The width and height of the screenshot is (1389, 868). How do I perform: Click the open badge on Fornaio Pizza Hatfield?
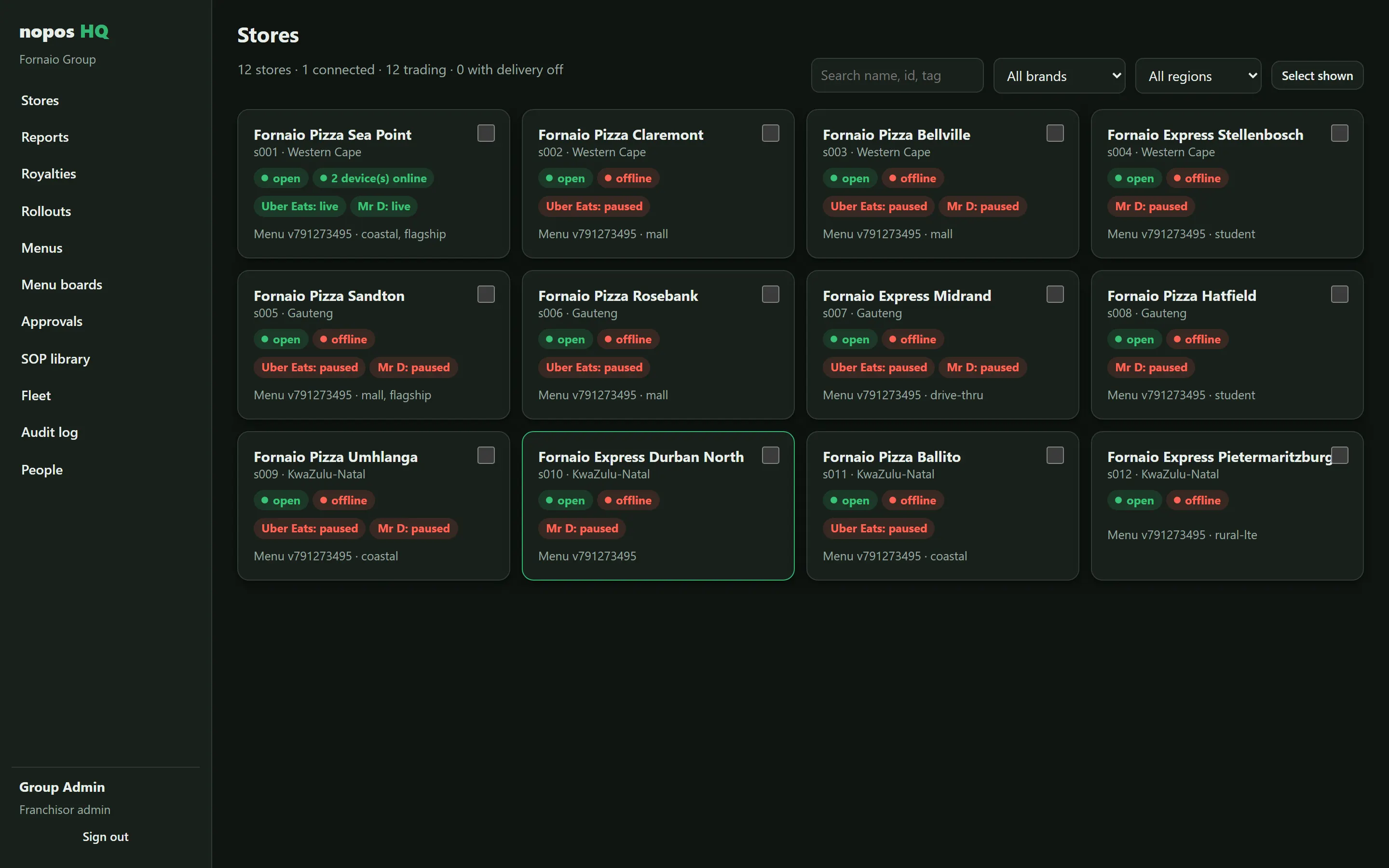click(1134, 340)
